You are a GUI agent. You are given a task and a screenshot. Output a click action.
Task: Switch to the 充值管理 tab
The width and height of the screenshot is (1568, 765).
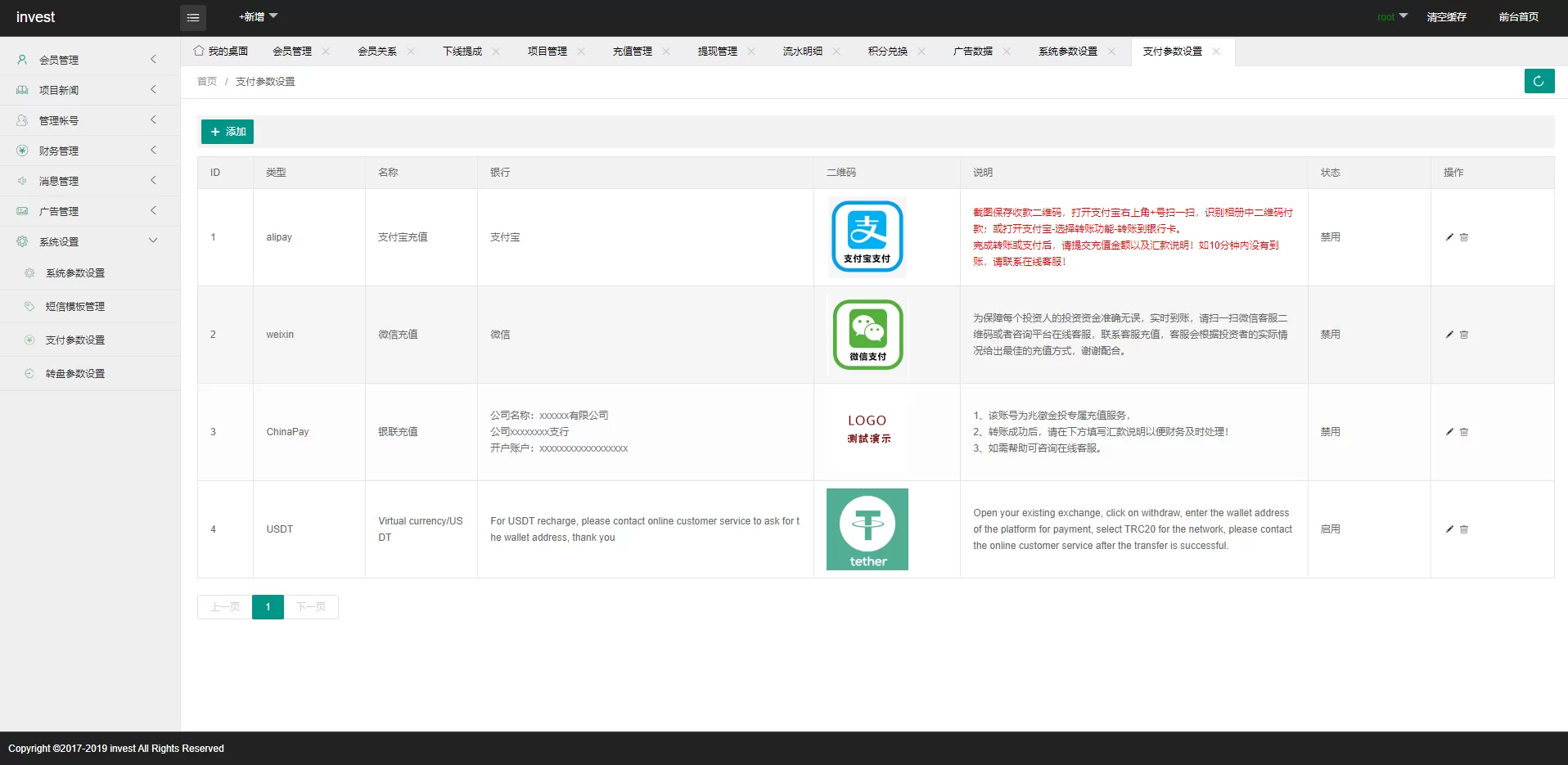click(633, 51)
